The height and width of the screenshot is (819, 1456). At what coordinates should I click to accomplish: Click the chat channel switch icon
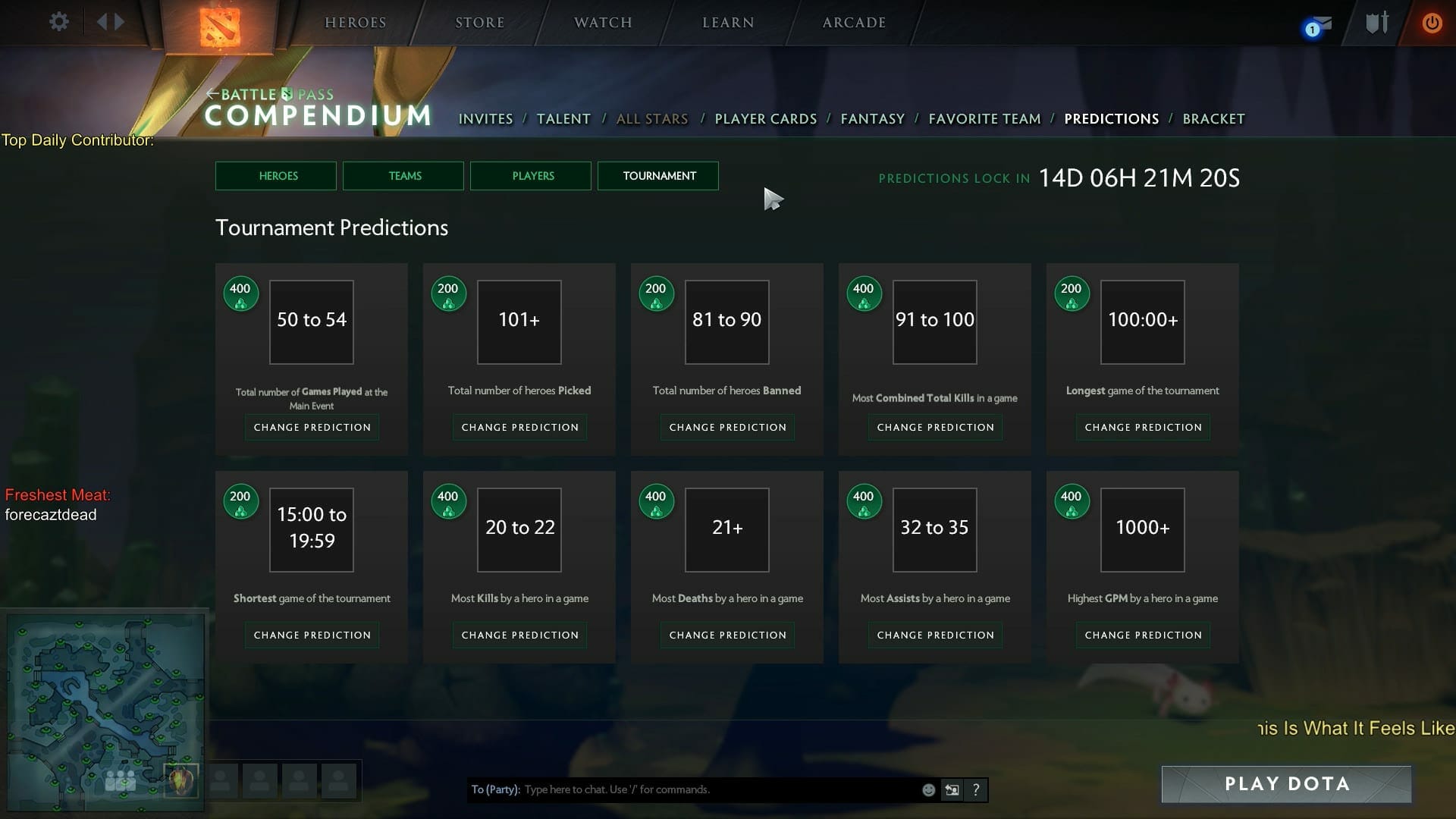[x=952, y=790]
